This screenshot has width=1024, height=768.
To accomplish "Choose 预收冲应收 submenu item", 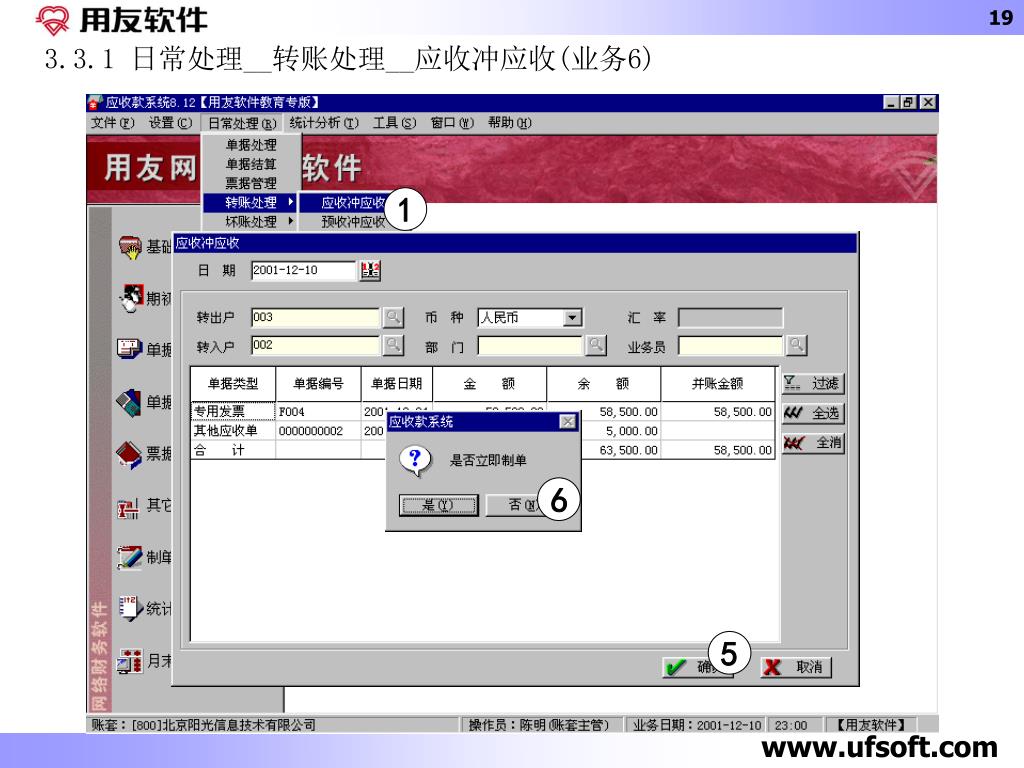I will coord(353,222).
